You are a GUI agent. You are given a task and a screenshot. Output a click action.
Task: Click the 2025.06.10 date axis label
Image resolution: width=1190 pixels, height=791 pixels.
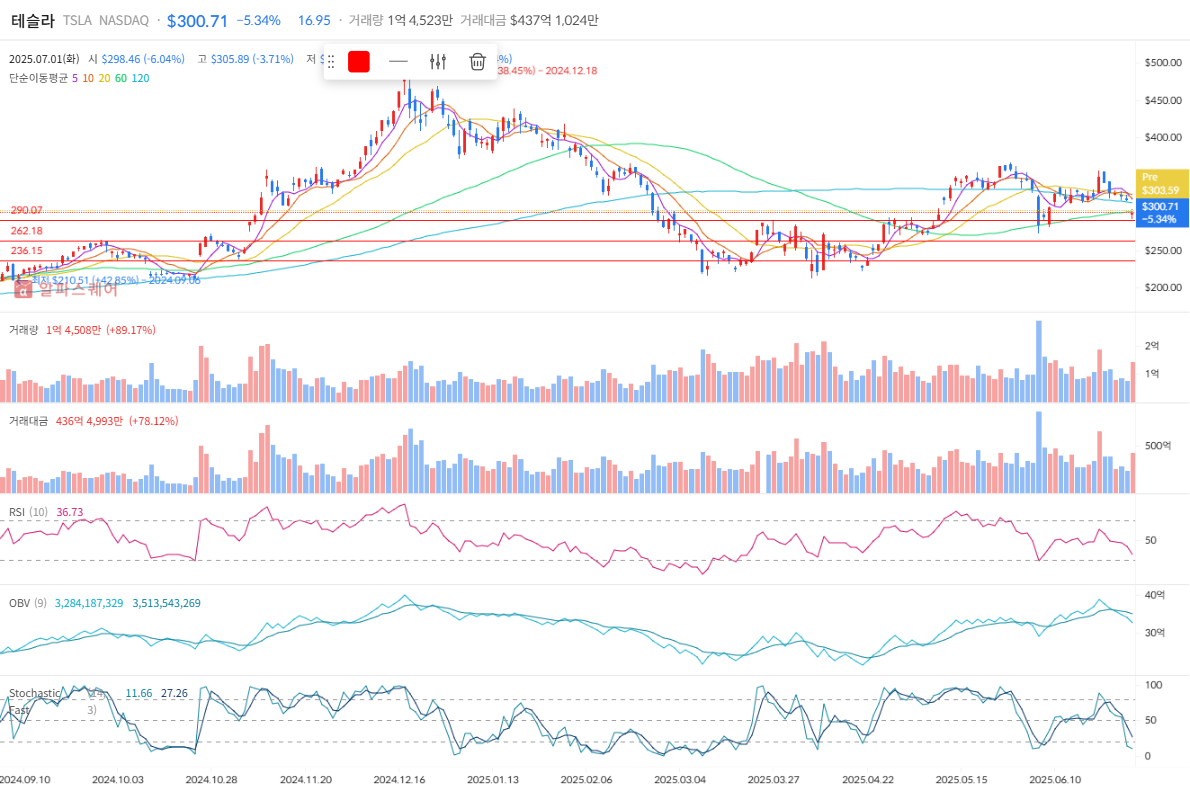pyautogui.click(x=1055, y=780)
